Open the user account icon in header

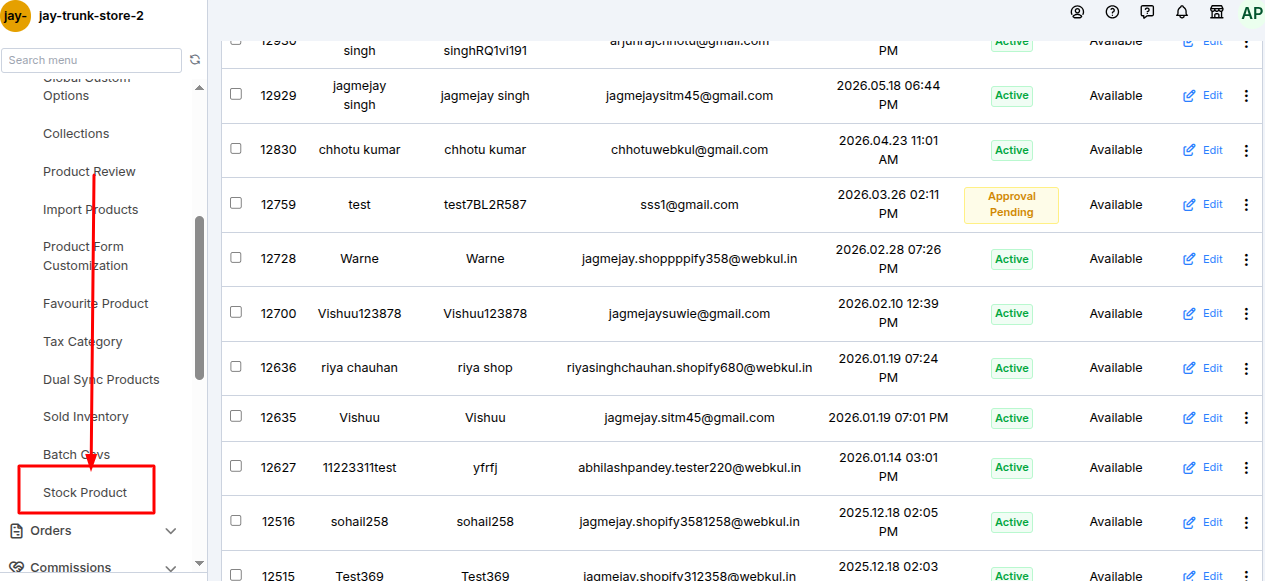point(1077,12)
